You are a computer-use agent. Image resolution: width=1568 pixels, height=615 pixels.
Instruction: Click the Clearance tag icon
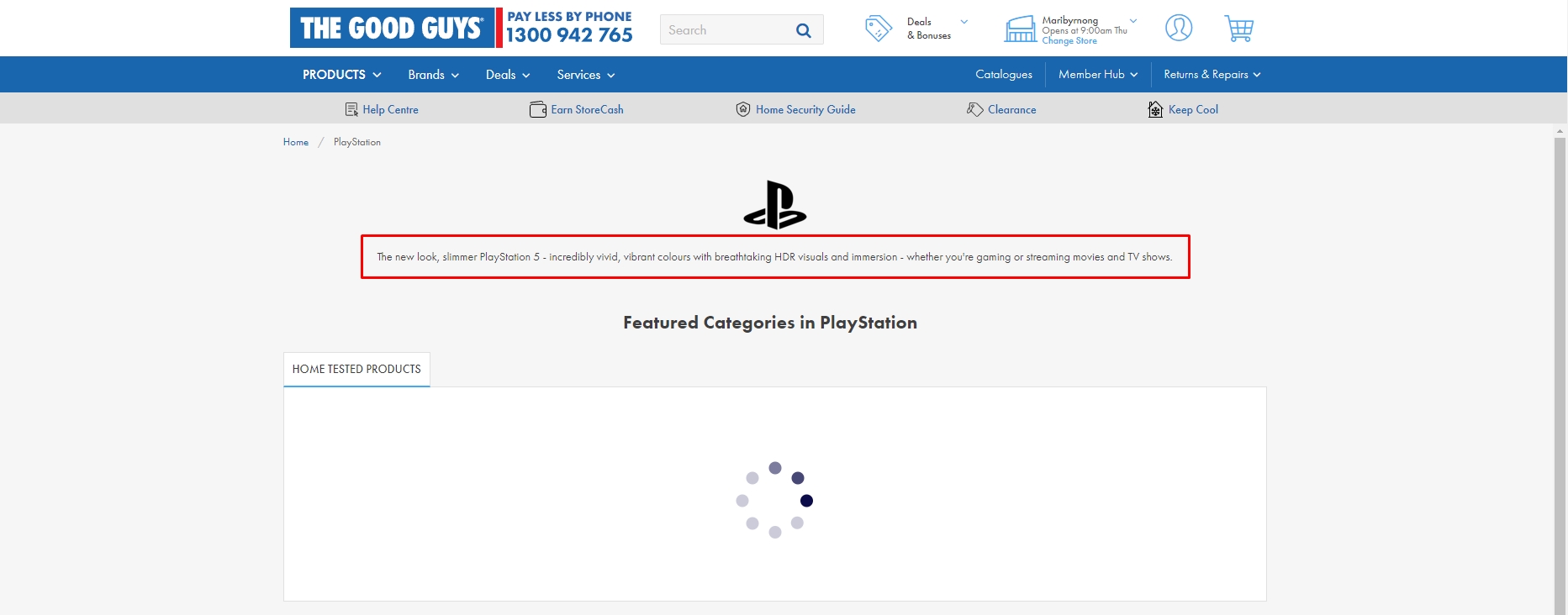click(x=974, y=109)
